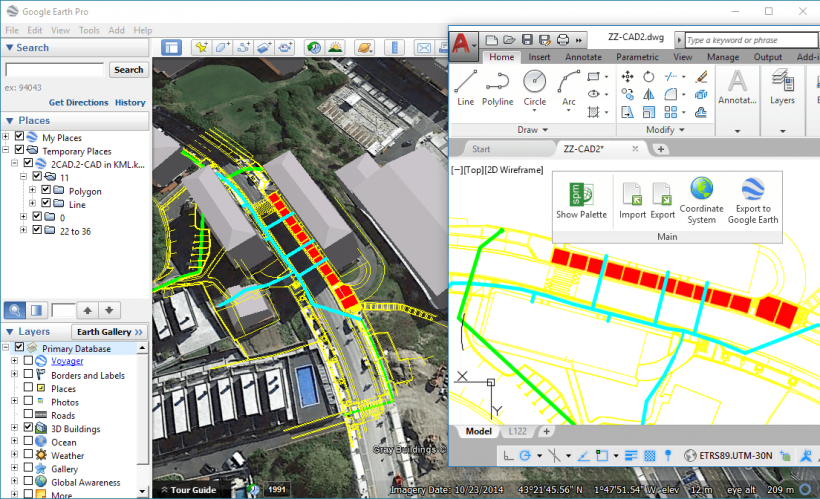Click the Search button
This screenshot has height=499, width=820.
tap(128, 70)
